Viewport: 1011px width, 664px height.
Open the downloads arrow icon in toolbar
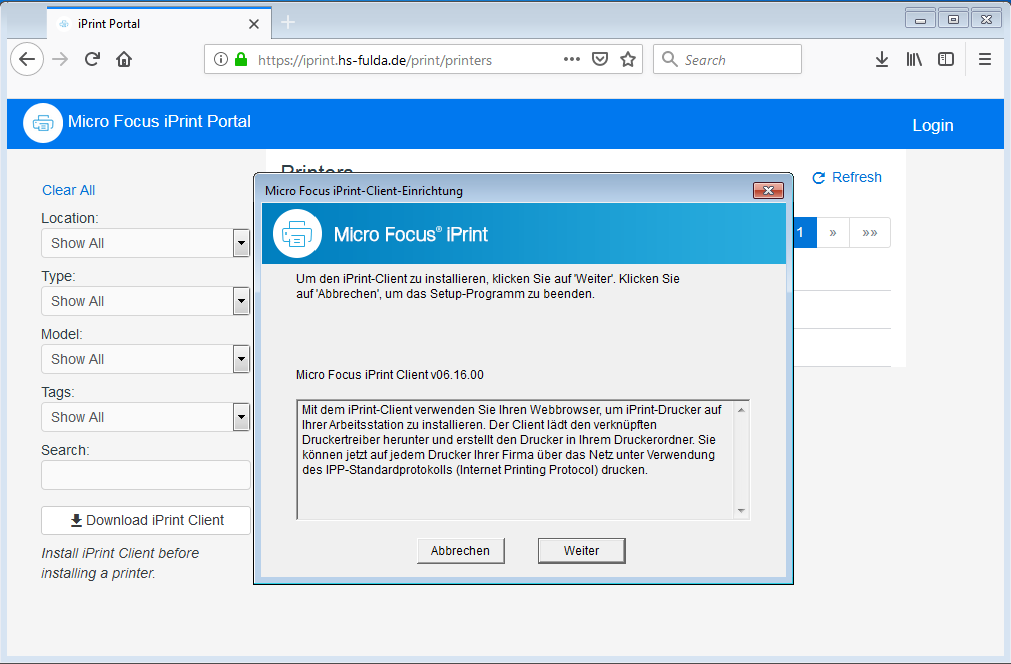coord(881,60)
